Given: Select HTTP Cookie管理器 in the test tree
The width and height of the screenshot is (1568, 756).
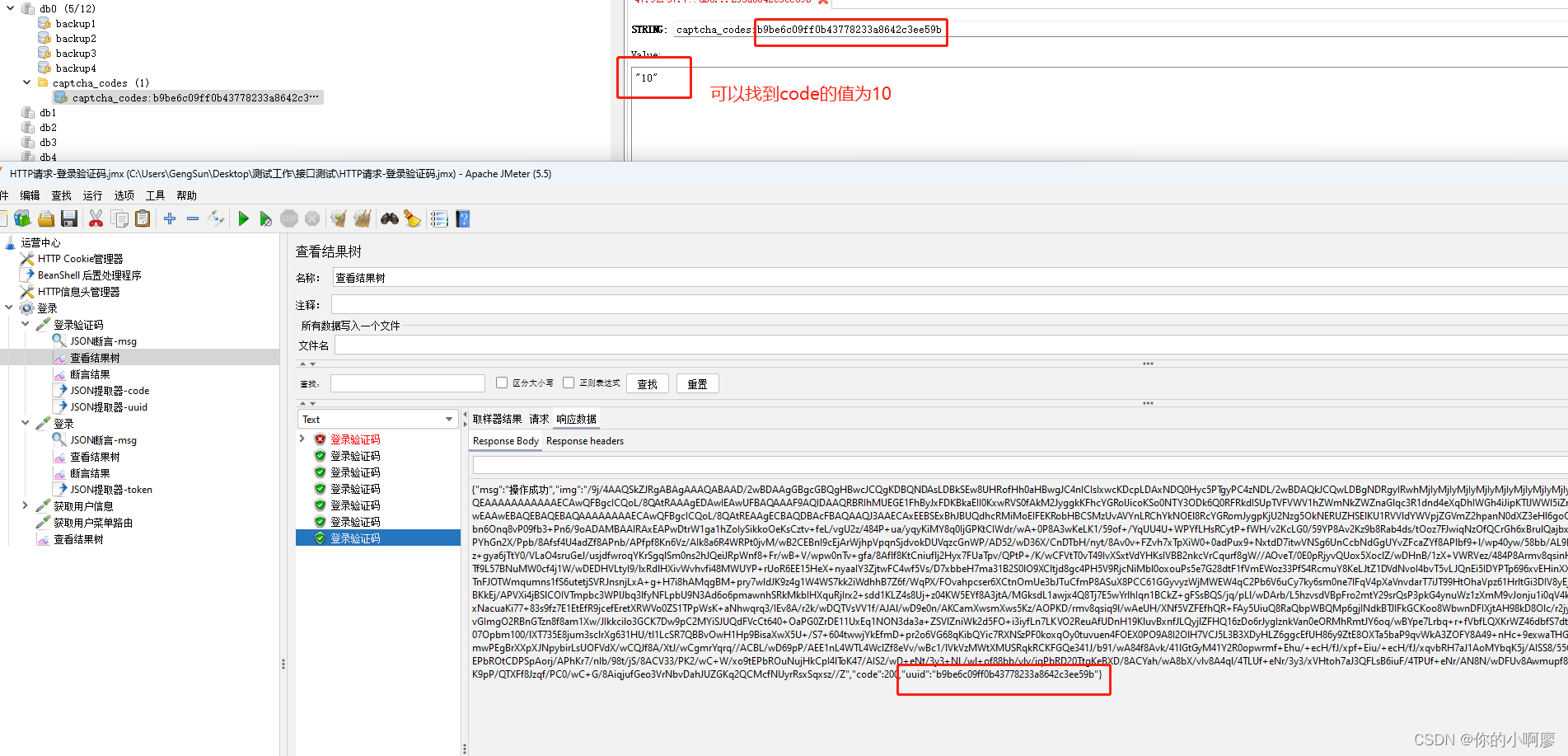Looking at the screenshot, I should 80,259.
